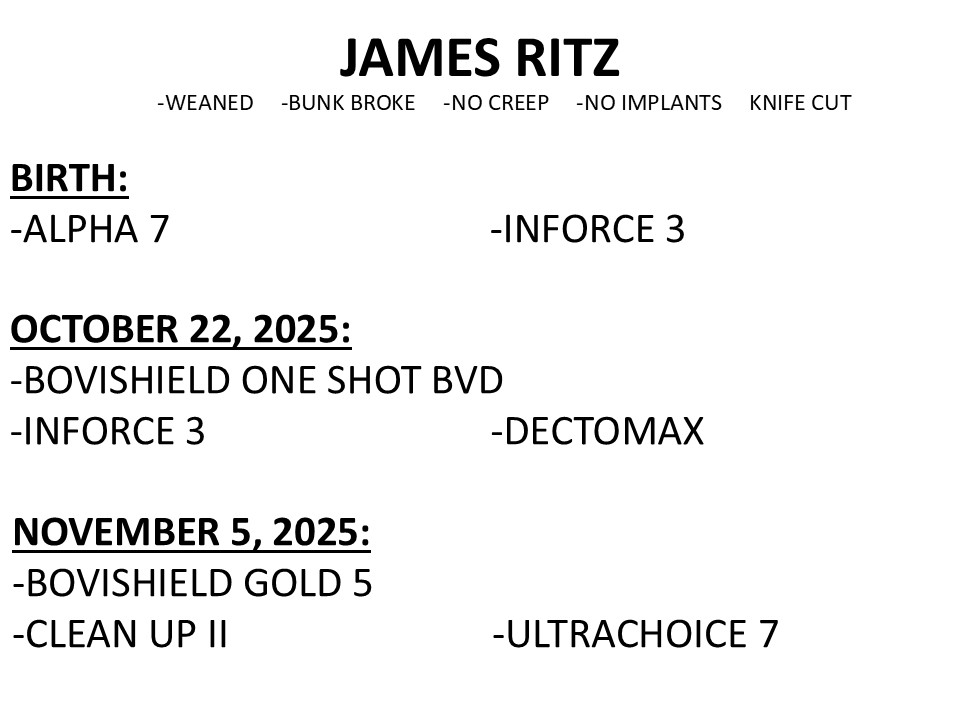Click the underlined BIRTH: heading
This screenshot has width=960, height=720.
coord(69,179)
